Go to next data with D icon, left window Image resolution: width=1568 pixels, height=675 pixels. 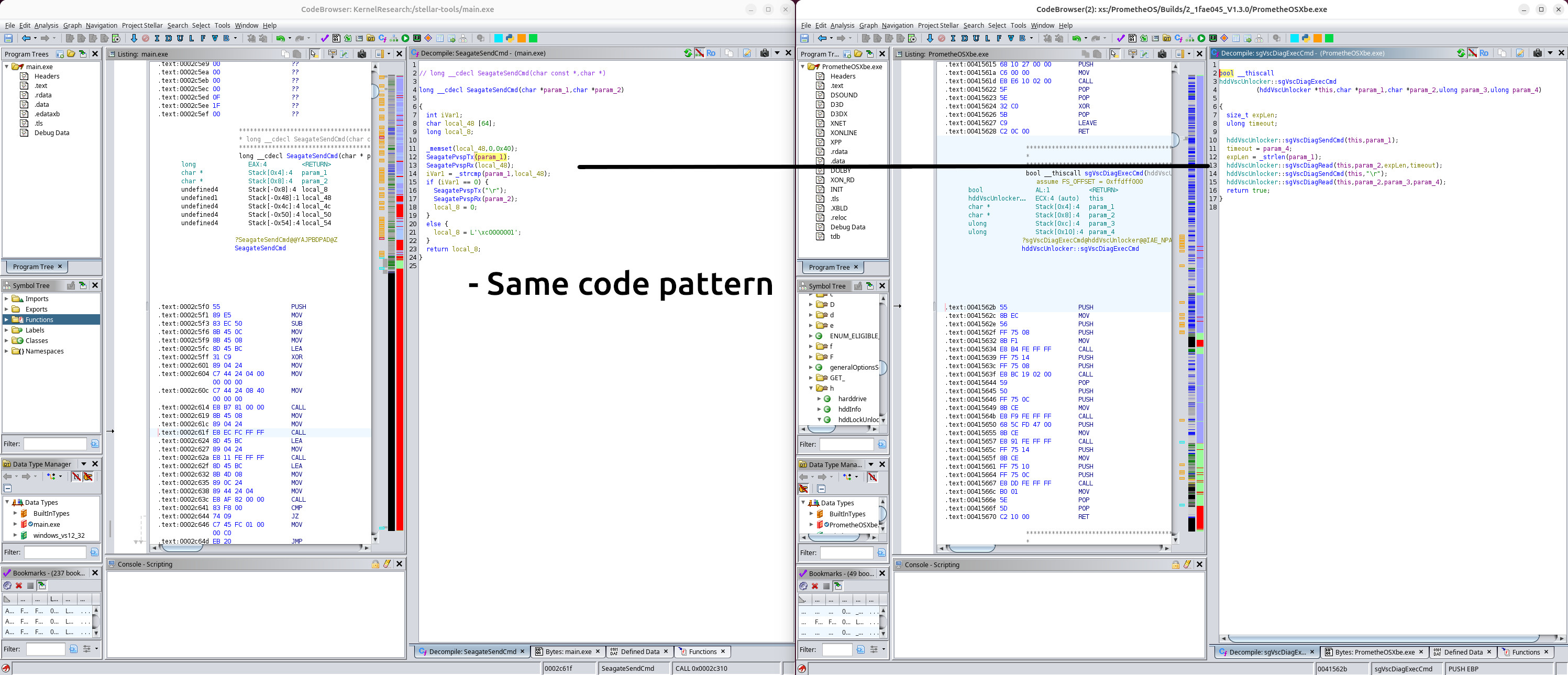(168, 38)
